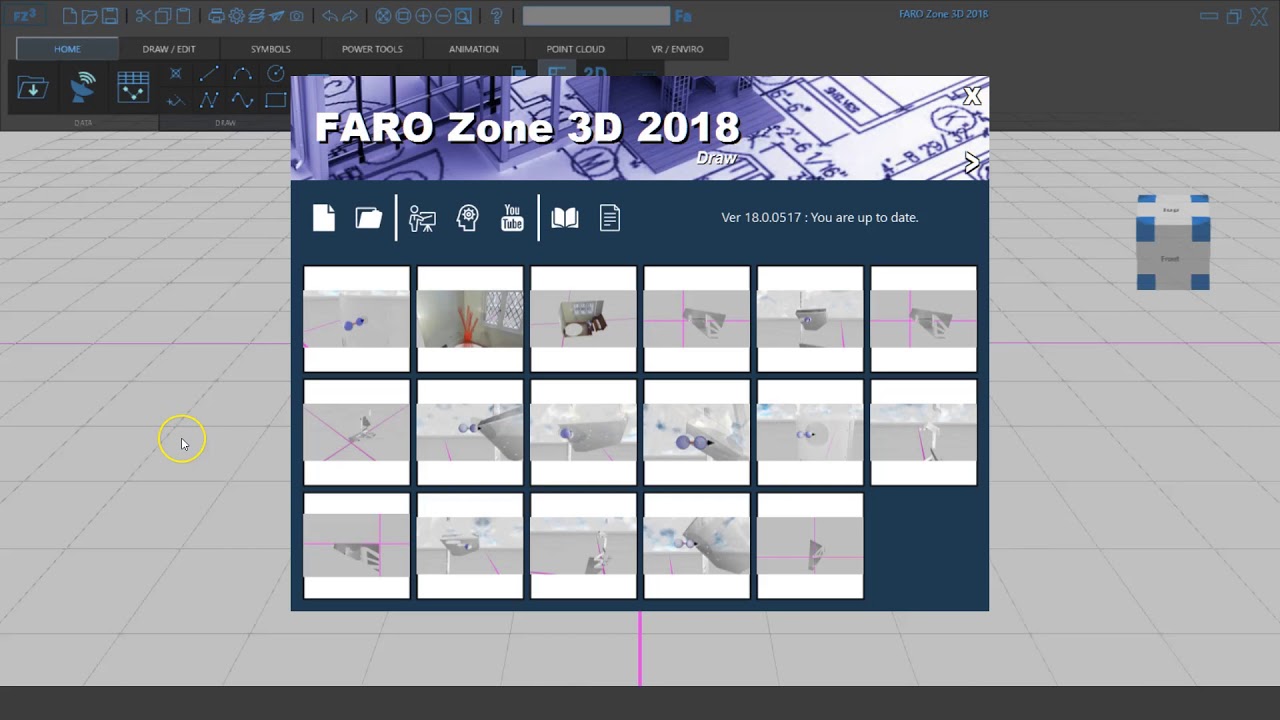
Task: Click New file icon in top toolbar
Action: [x=70, y=16]
